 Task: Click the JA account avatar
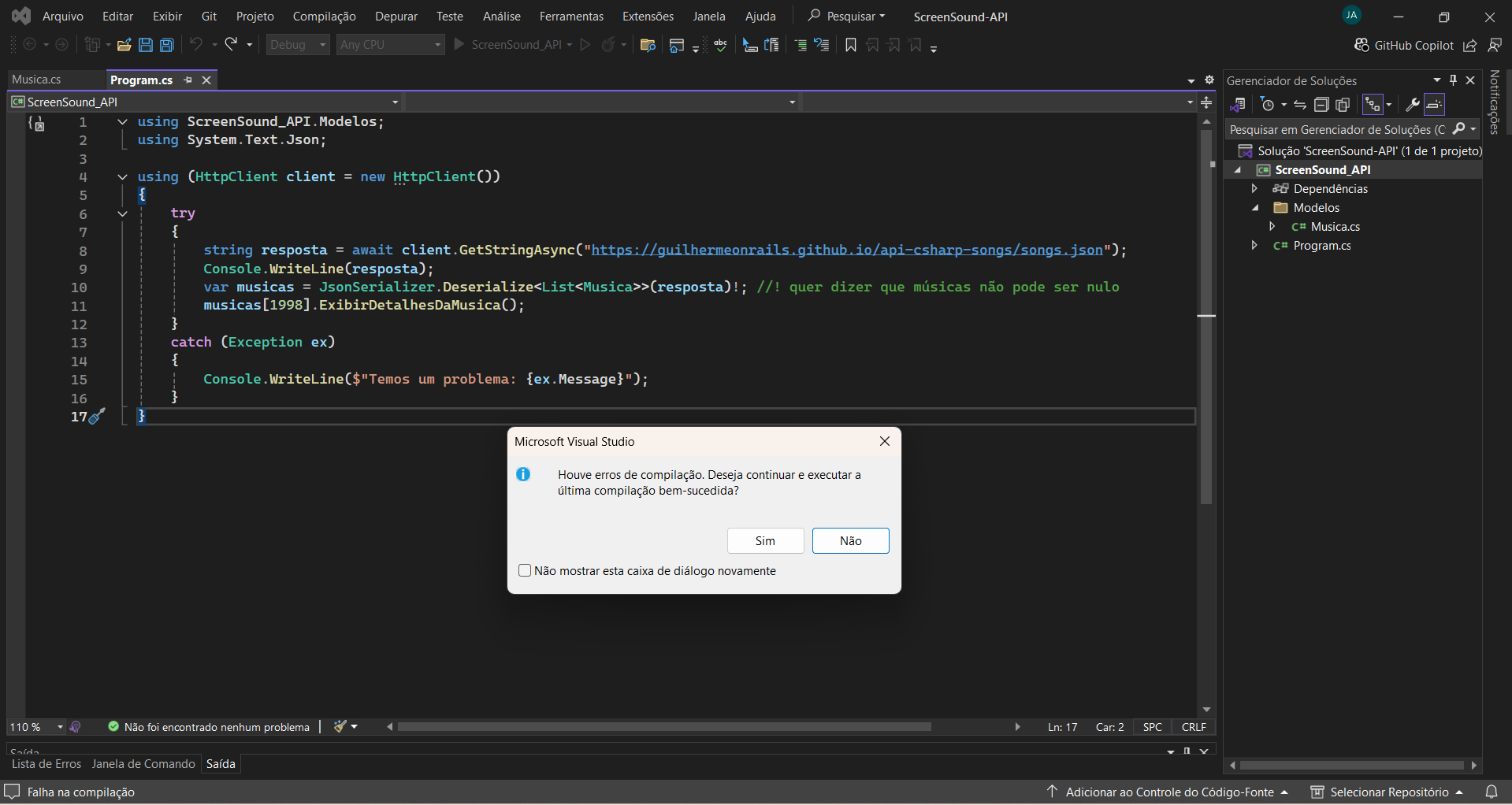coord(1352,15)
